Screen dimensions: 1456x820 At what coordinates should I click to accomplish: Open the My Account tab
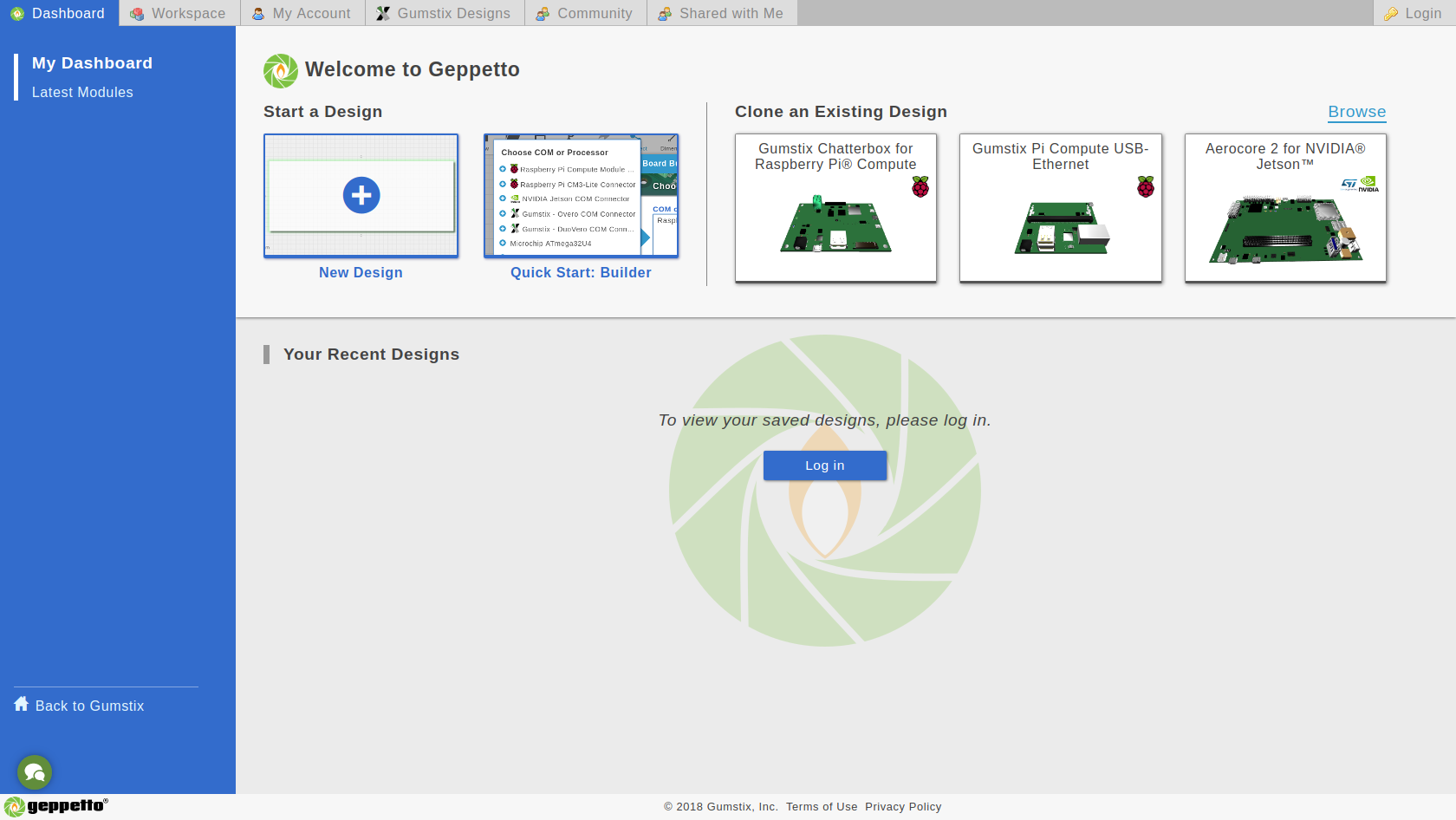(x=302, y=13)
